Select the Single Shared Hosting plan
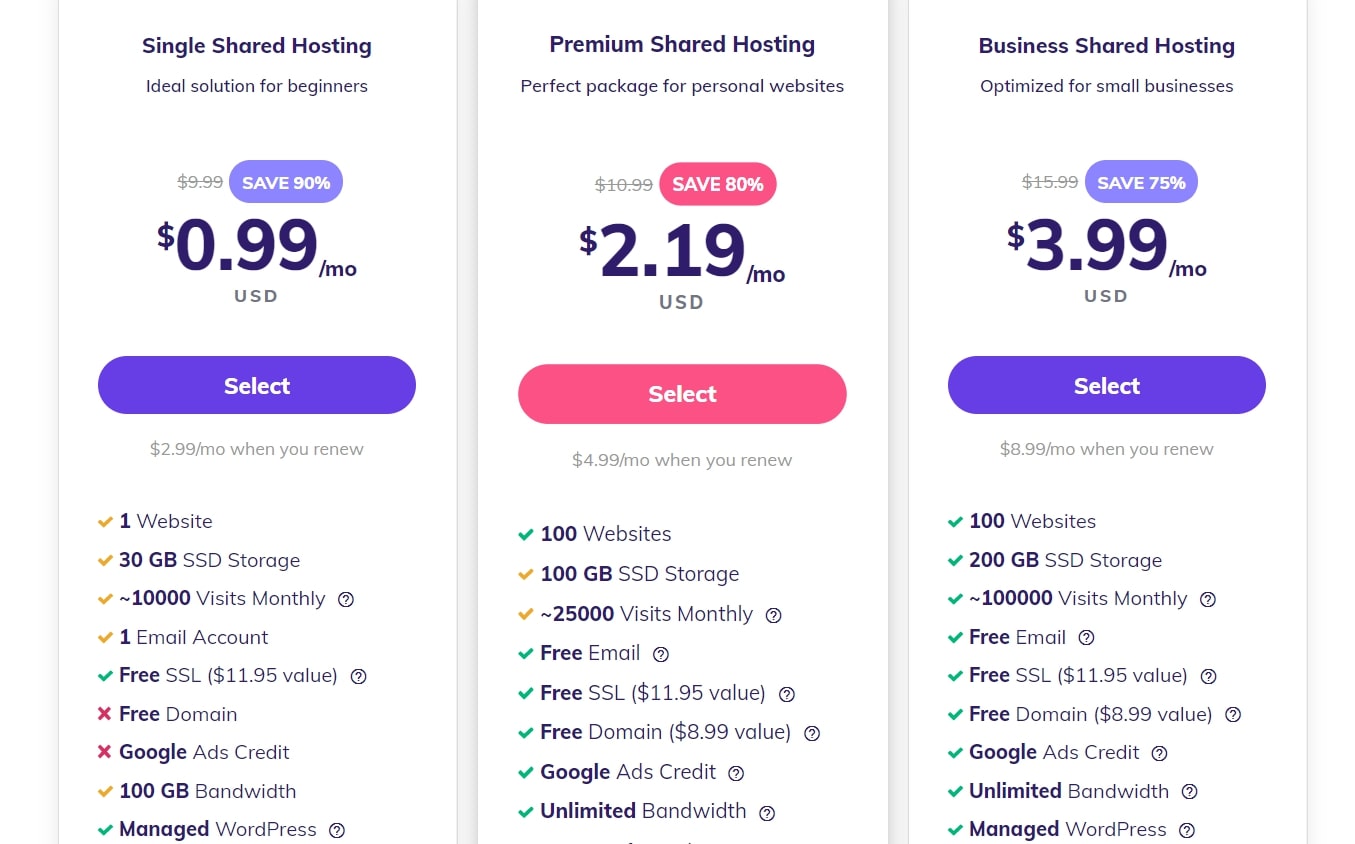The image size is (1355, 844). click(x=256, y=385)
